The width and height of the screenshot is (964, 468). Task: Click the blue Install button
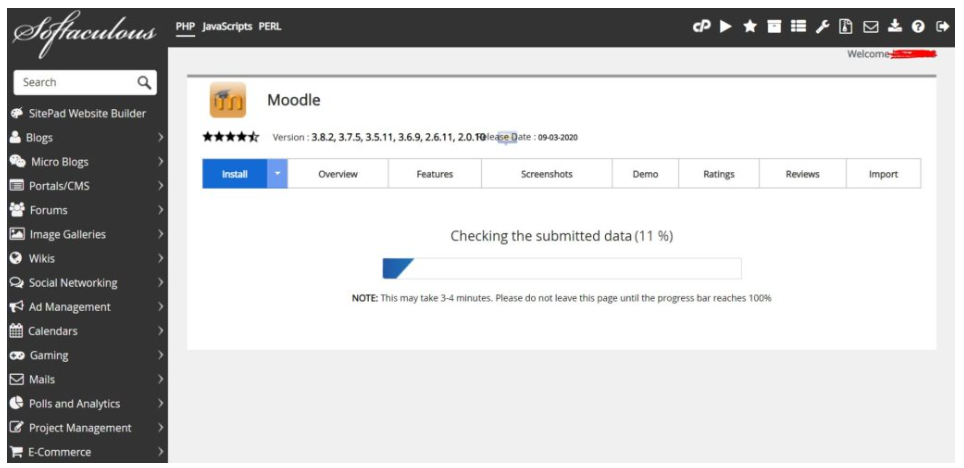point(235,174)
